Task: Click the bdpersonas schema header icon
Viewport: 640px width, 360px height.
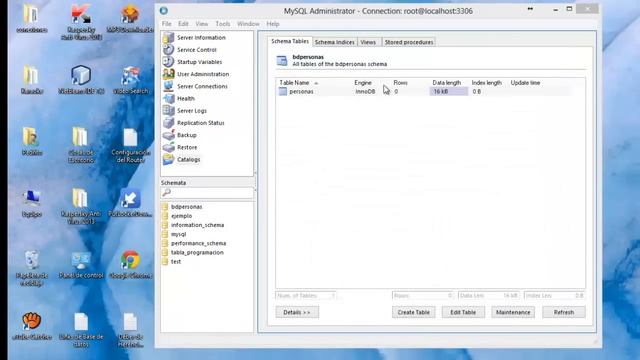Action: click(x=282, y=60)
